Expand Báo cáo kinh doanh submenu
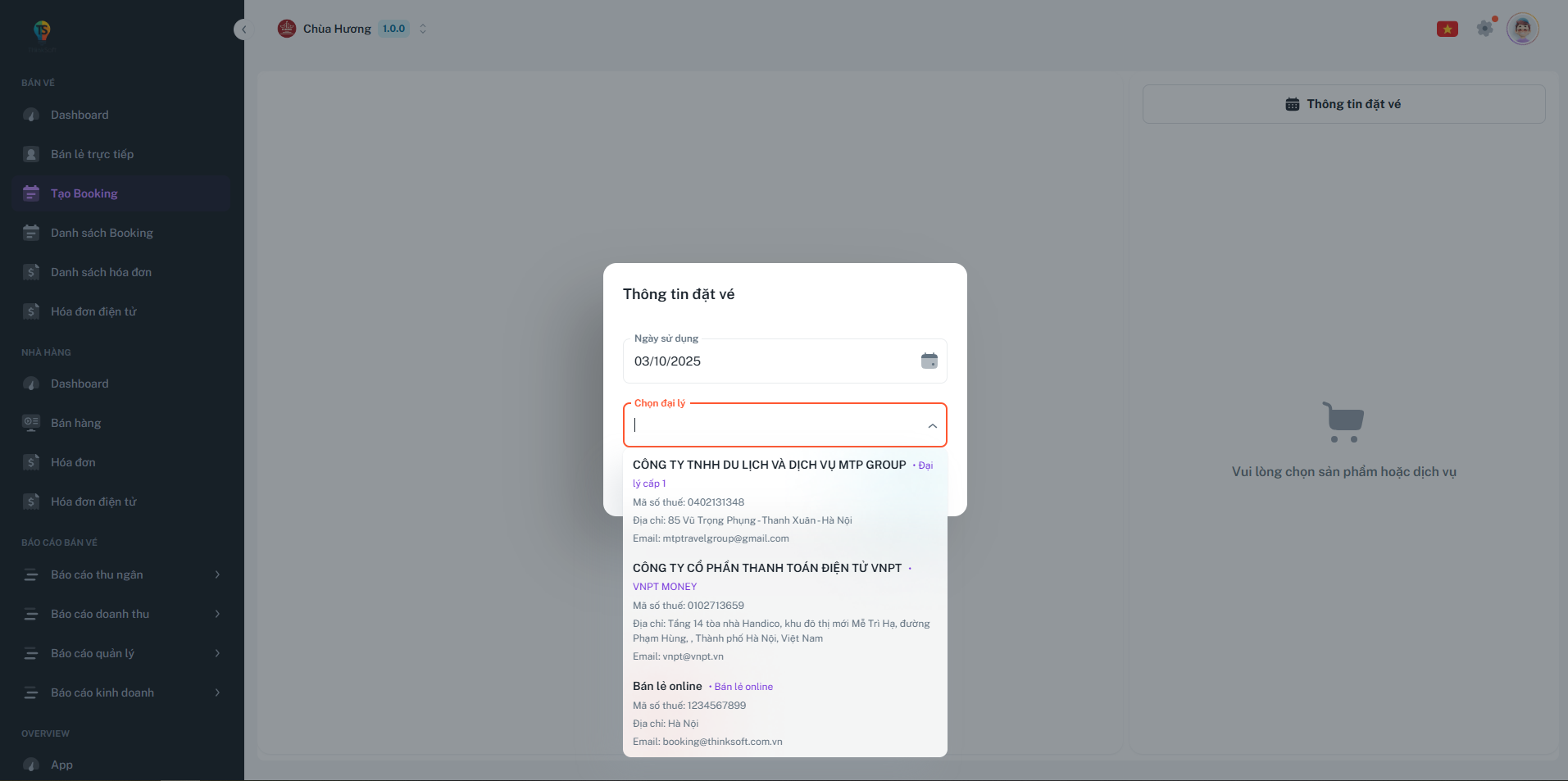Screen dimensions: 1568x781 tap(217, 692)
